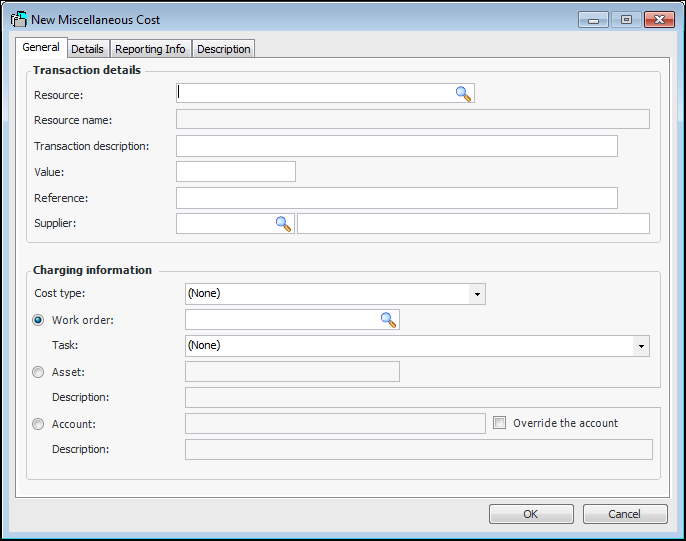This screenshot has height=541, width=686.
Task: Confirm with the OK button
Action: coord(531,514)
